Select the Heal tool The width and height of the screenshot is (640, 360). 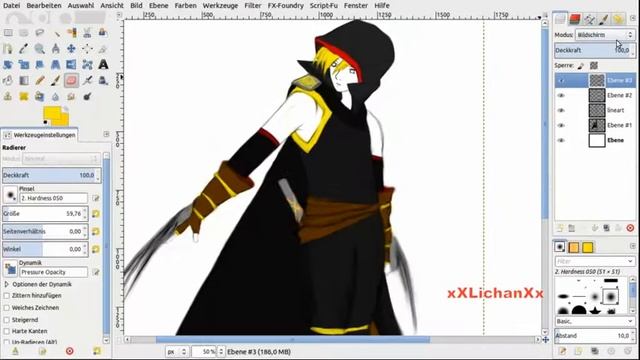24,96
